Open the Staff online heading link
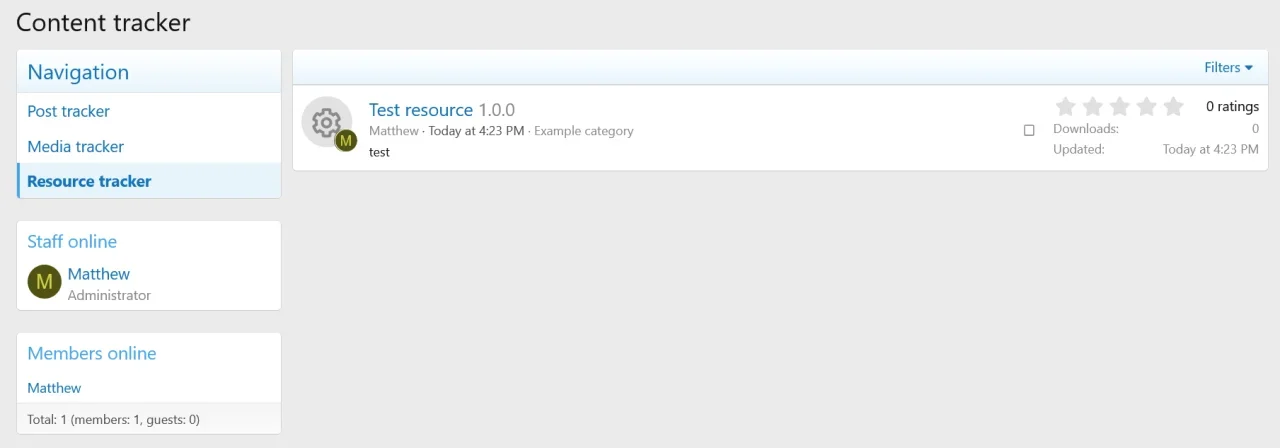 pyautogui.click(x=72, y=241)
